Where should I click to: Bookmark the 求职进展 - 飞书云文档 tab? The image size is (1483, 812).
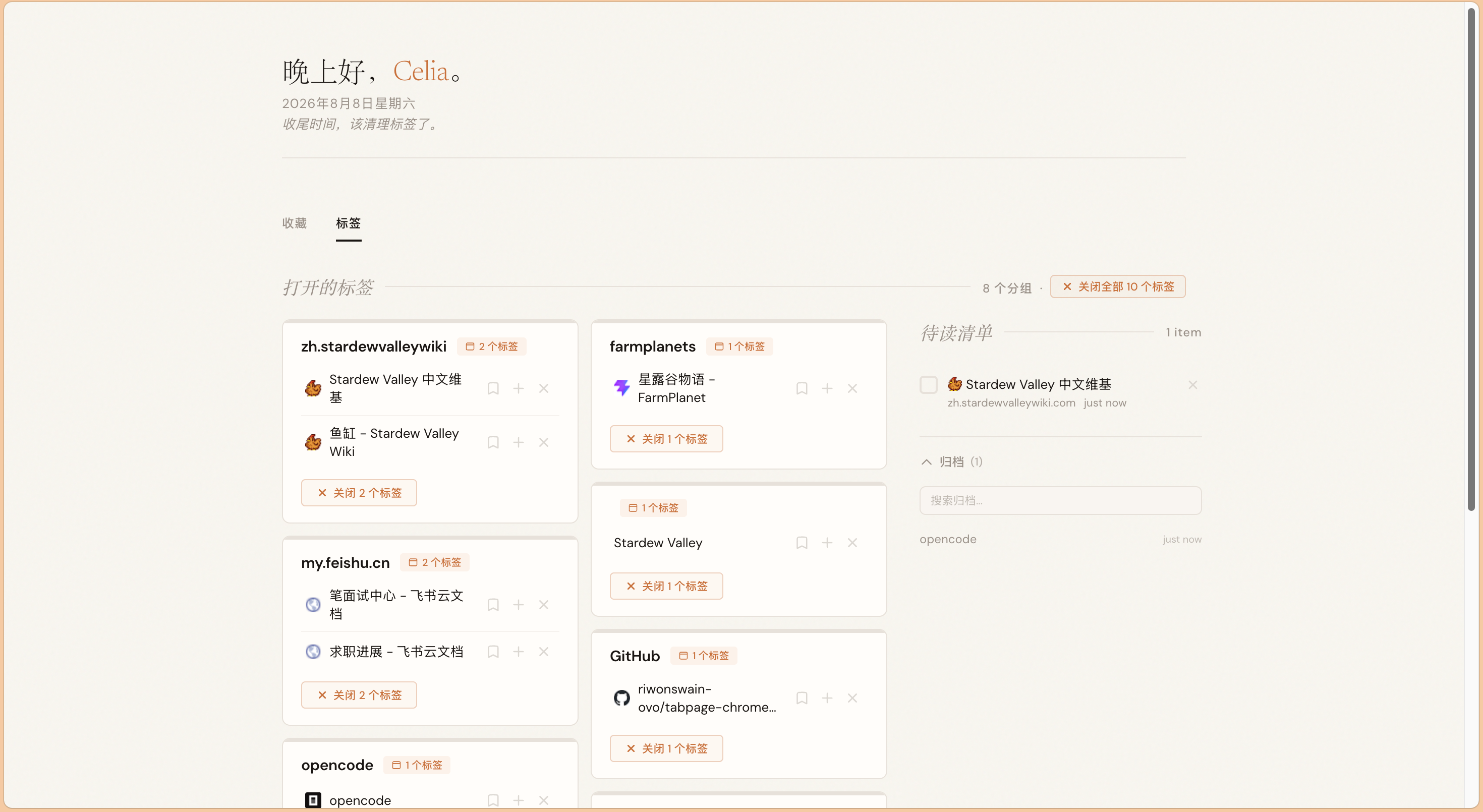click(x=493, y=652)
